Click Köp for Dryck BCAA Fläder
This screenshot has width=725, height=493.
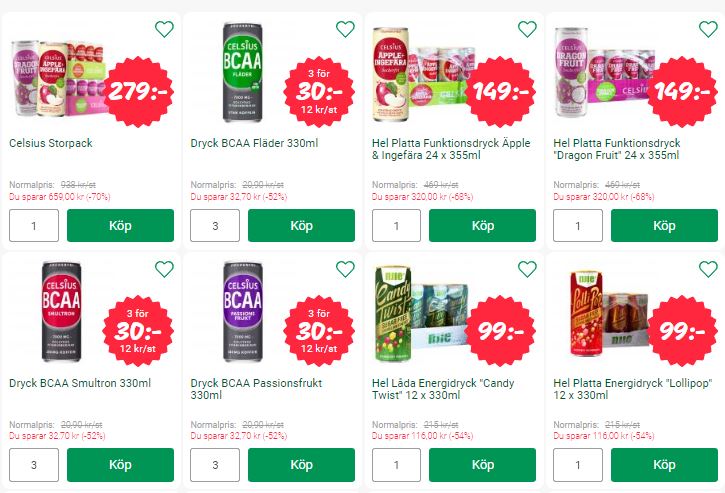(x=301, y=225)
